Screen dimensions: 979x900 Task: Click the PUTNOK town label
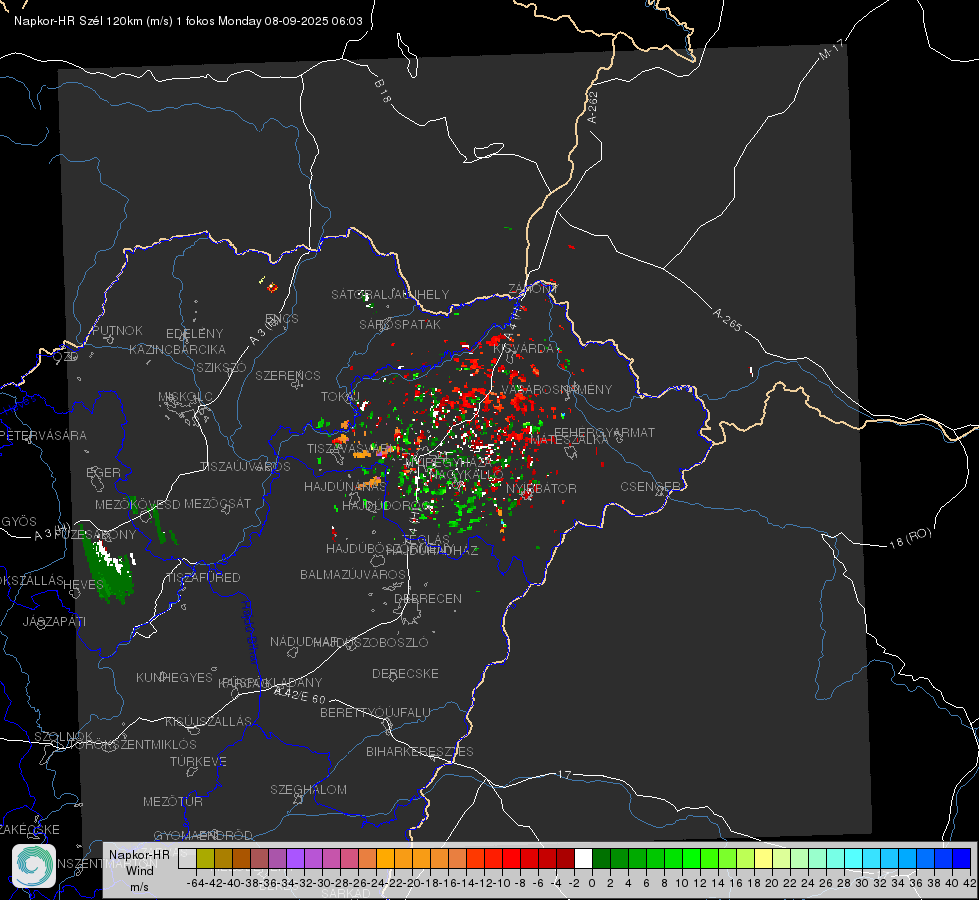[x=117, y=330]
